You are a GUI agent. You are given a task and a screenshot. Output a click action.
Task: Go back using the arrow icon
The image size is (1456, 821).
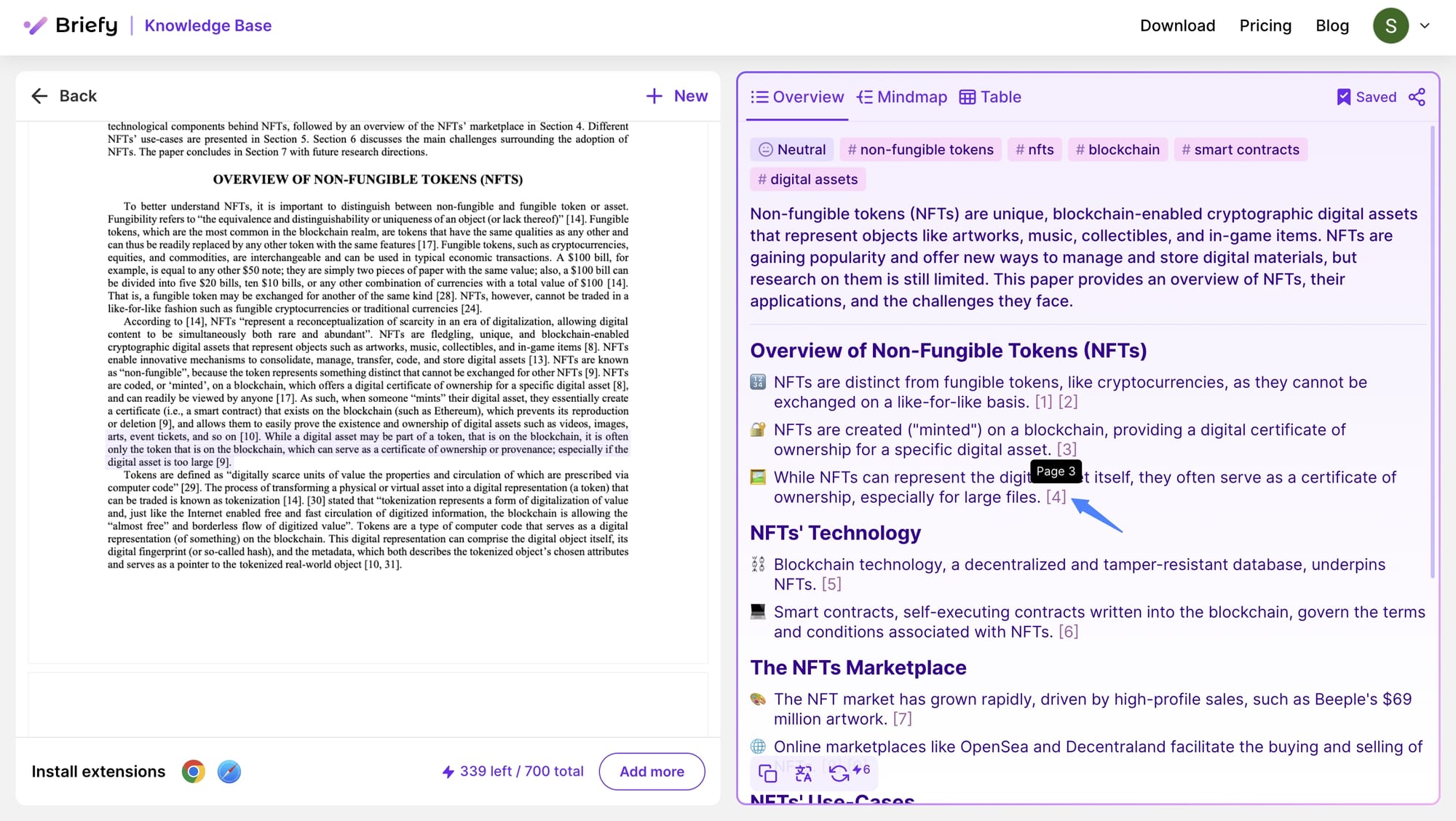pos(39,96)
